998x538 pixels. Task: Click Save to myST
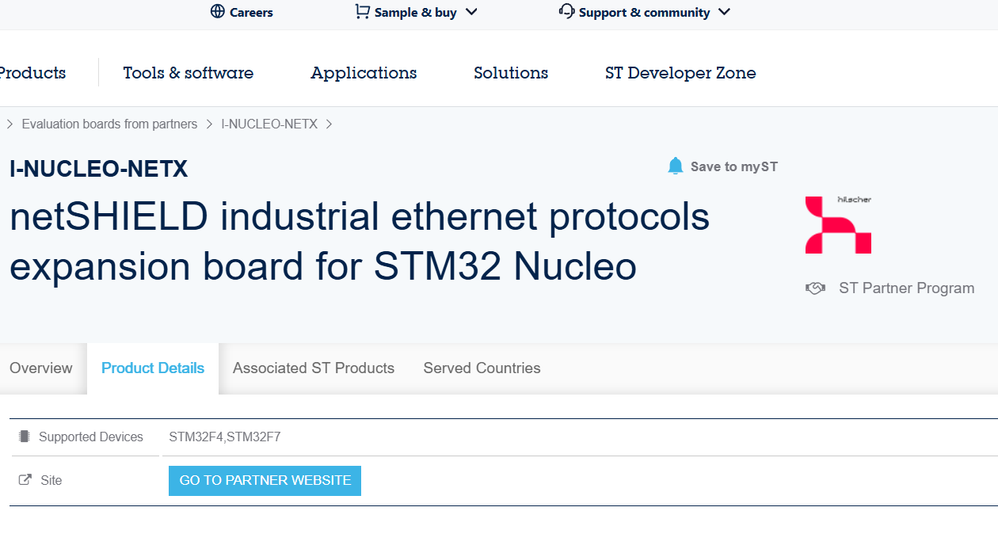pos(734,167)
